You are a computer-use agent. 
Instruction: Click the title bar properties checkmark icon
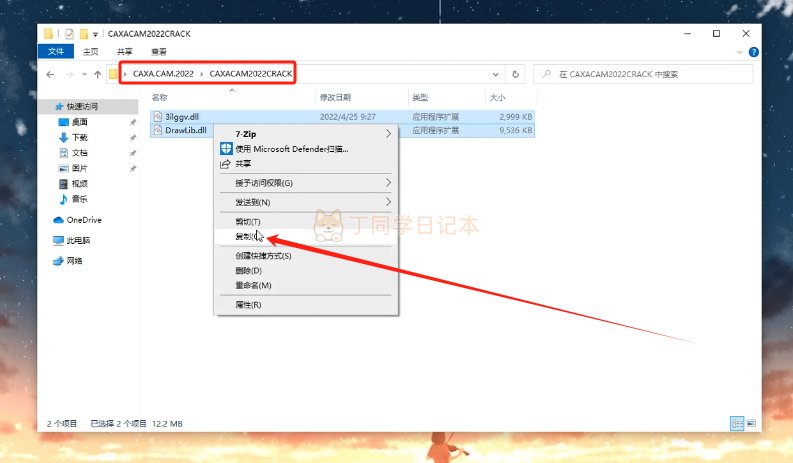pyautogui.click(x=69, y=34)
